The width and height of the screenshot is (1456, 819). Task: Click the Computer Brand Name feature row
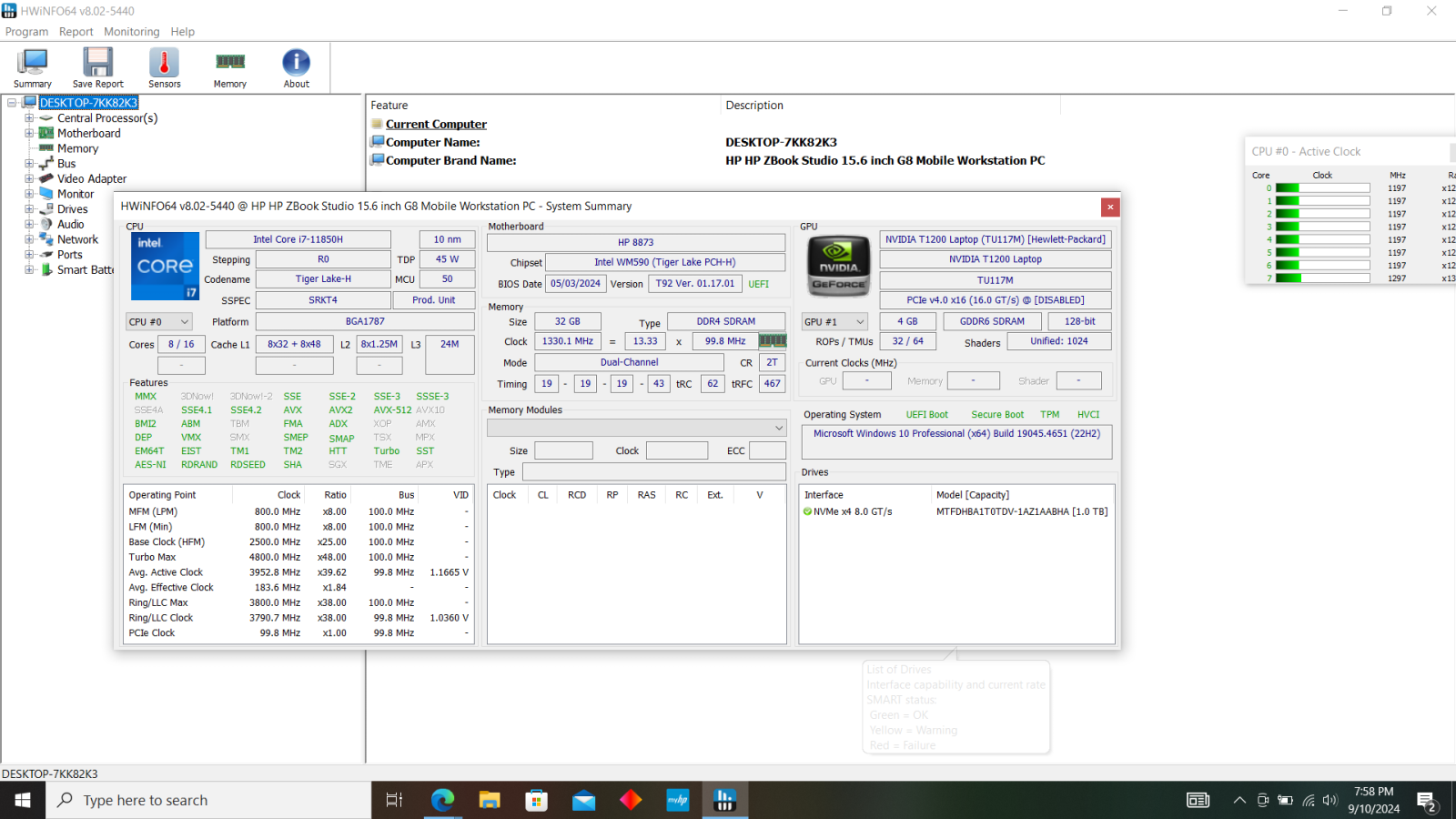coord(710,160)
